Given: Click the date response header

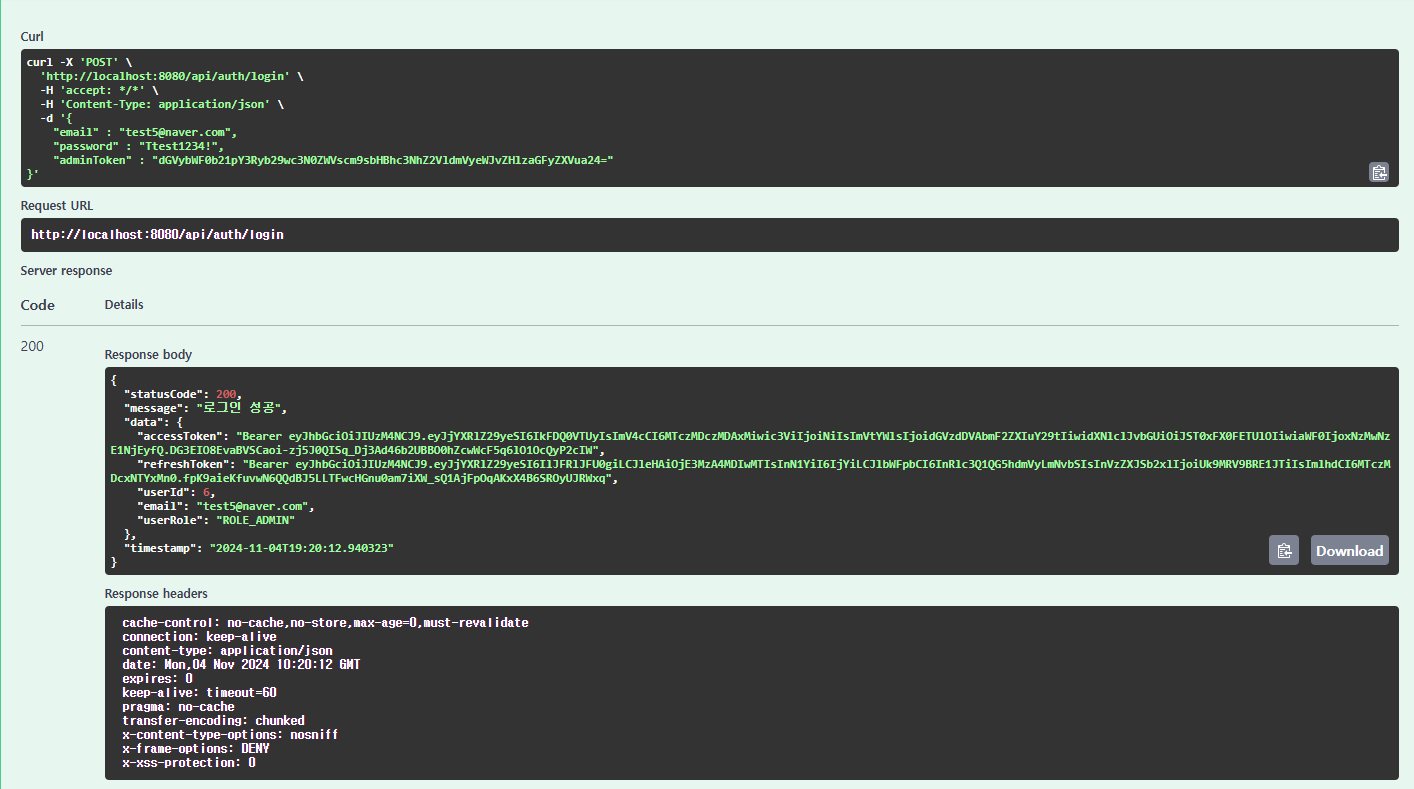Looking at the screenshot, I should (x=241, y=664).
